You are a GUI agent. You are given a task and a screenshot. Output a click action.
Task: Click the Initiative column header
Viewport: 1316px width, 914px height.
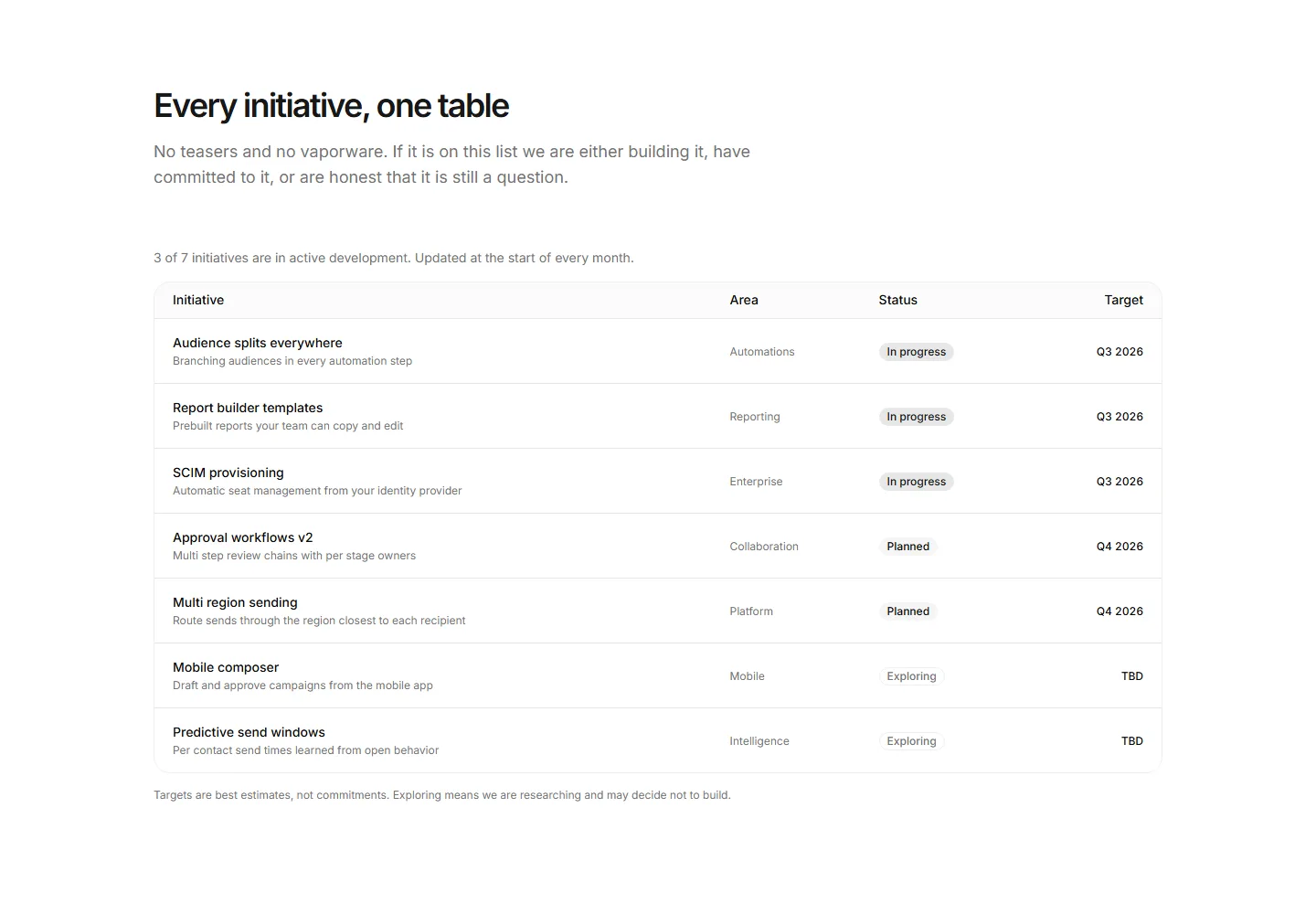click(198, 300)
